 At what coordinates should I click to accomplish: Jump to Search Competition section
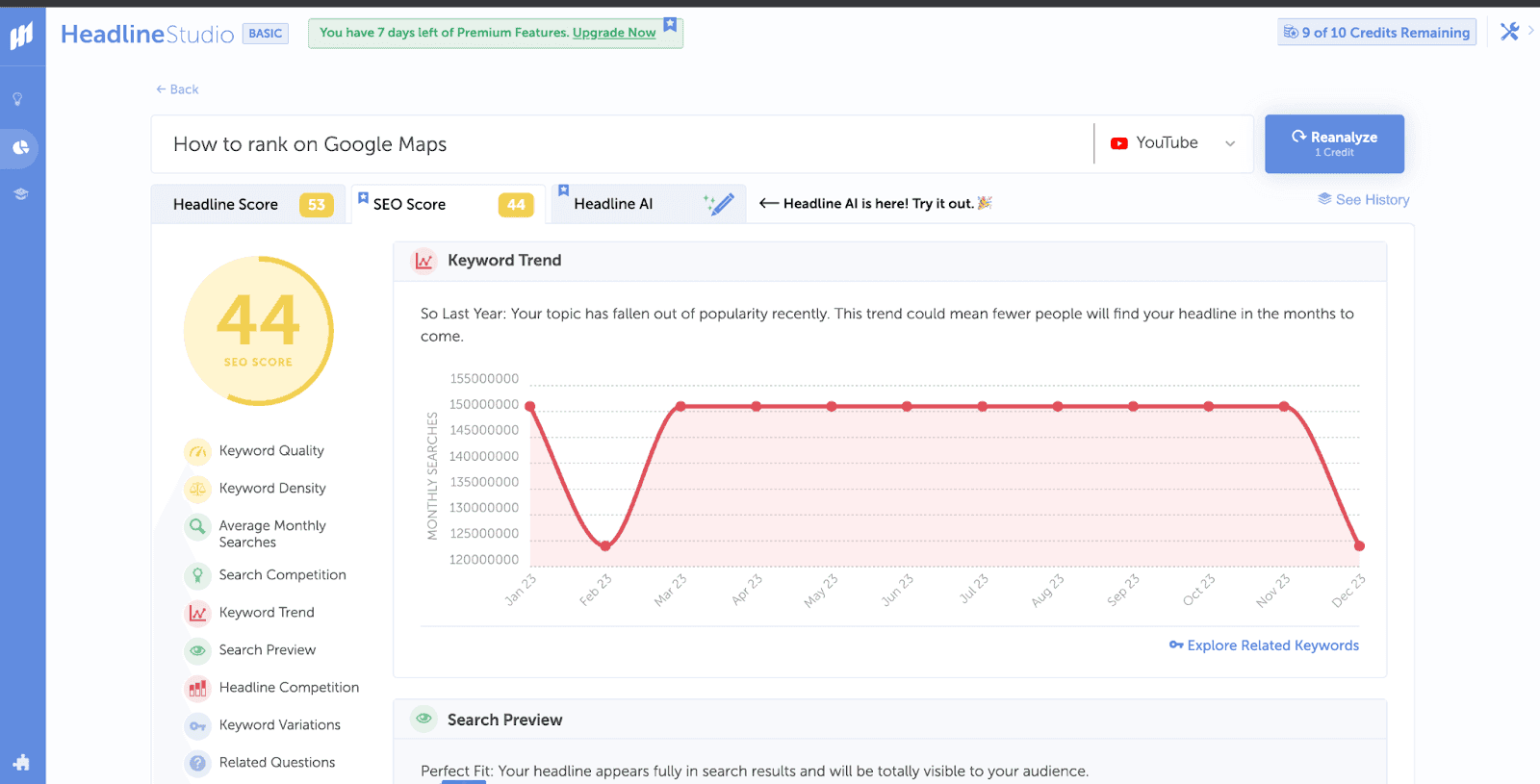[x=282, y=575]
